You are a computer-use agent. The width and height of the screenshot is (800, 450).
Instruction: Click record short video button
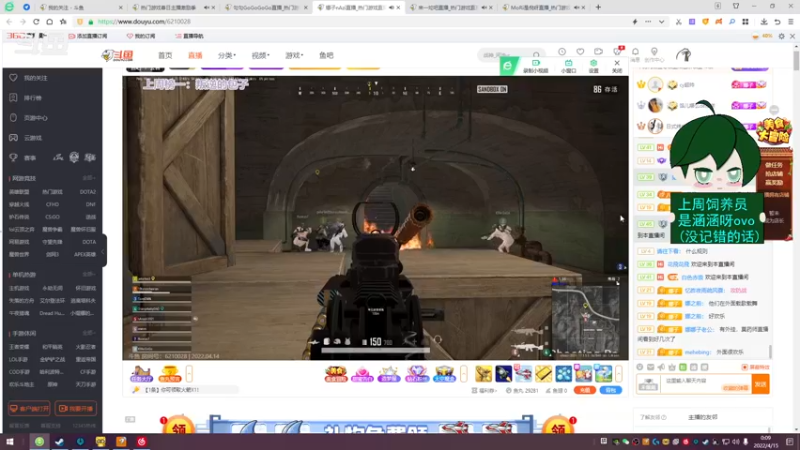(x=536, y=66)
